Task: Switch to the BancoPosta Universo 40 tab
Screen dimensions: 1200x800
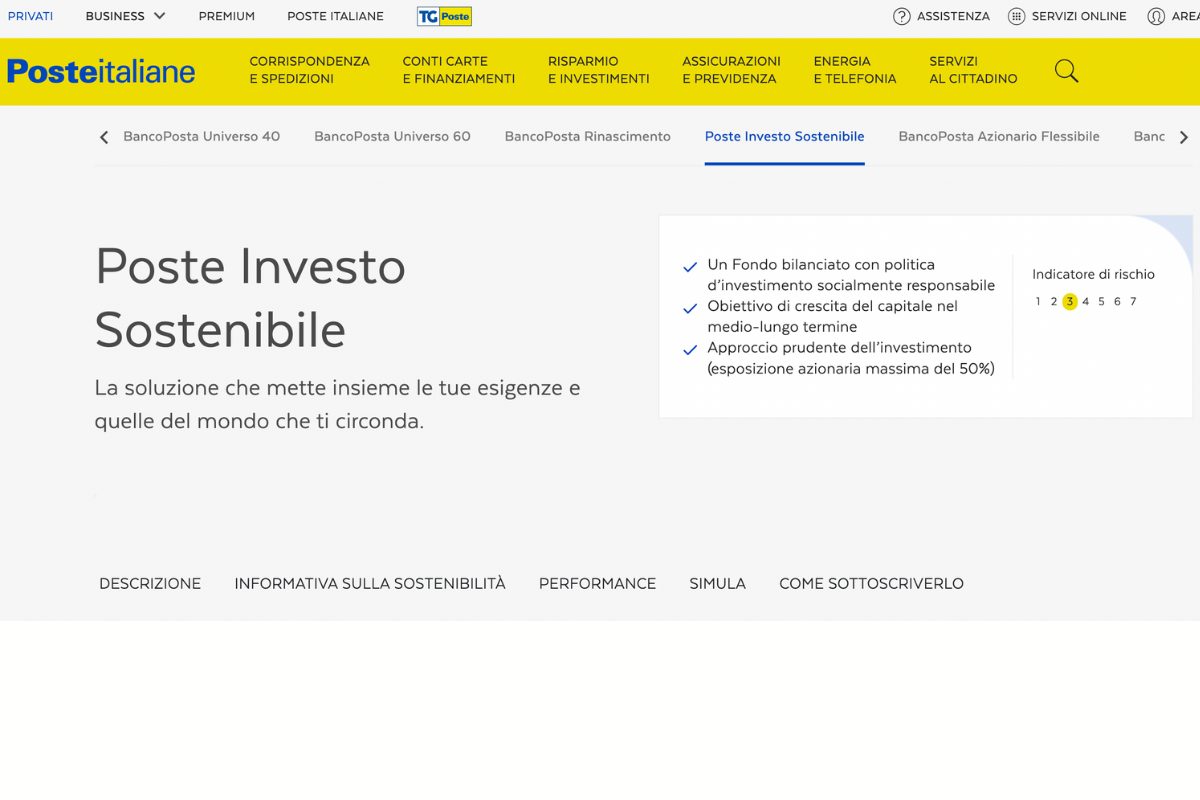Action: pyautogui.click(x=201, y=136)
